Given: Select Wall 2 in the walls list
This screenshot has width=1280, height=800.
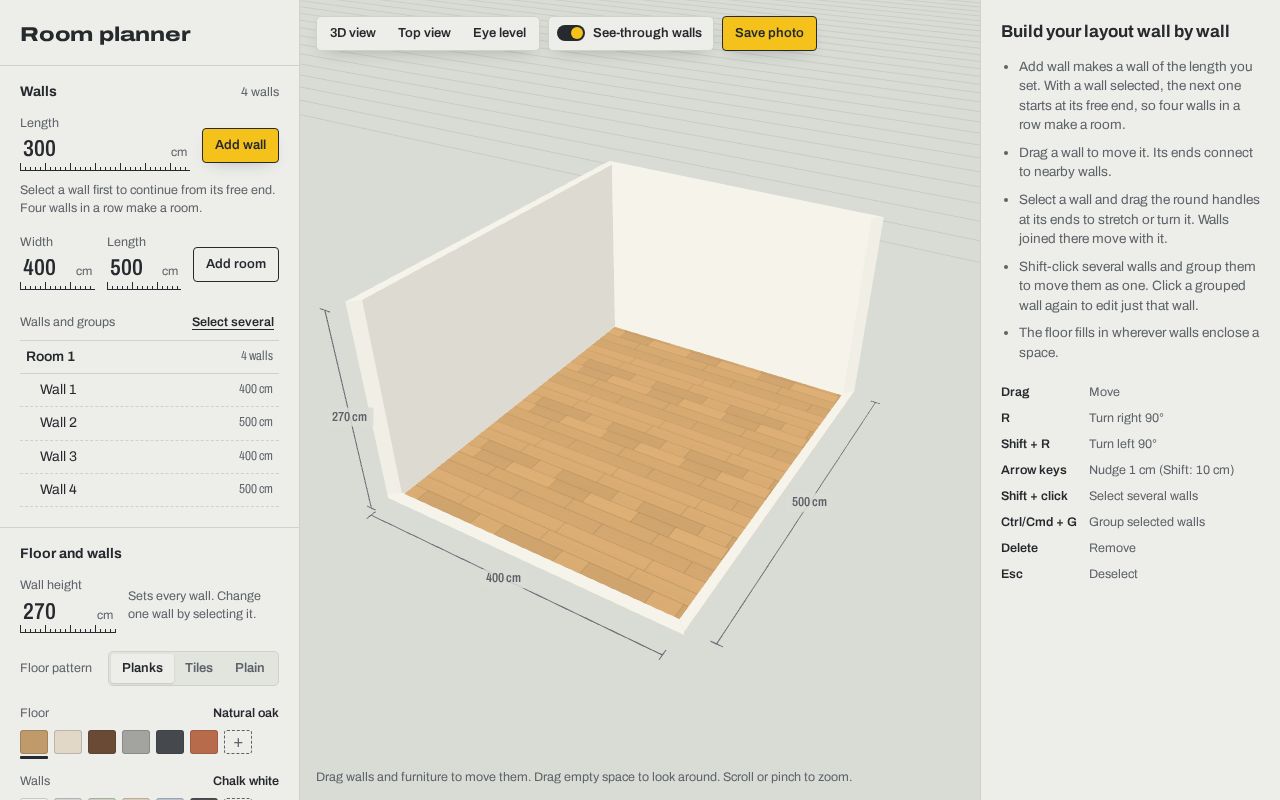Looking at the screenshot, I should 149,423.
